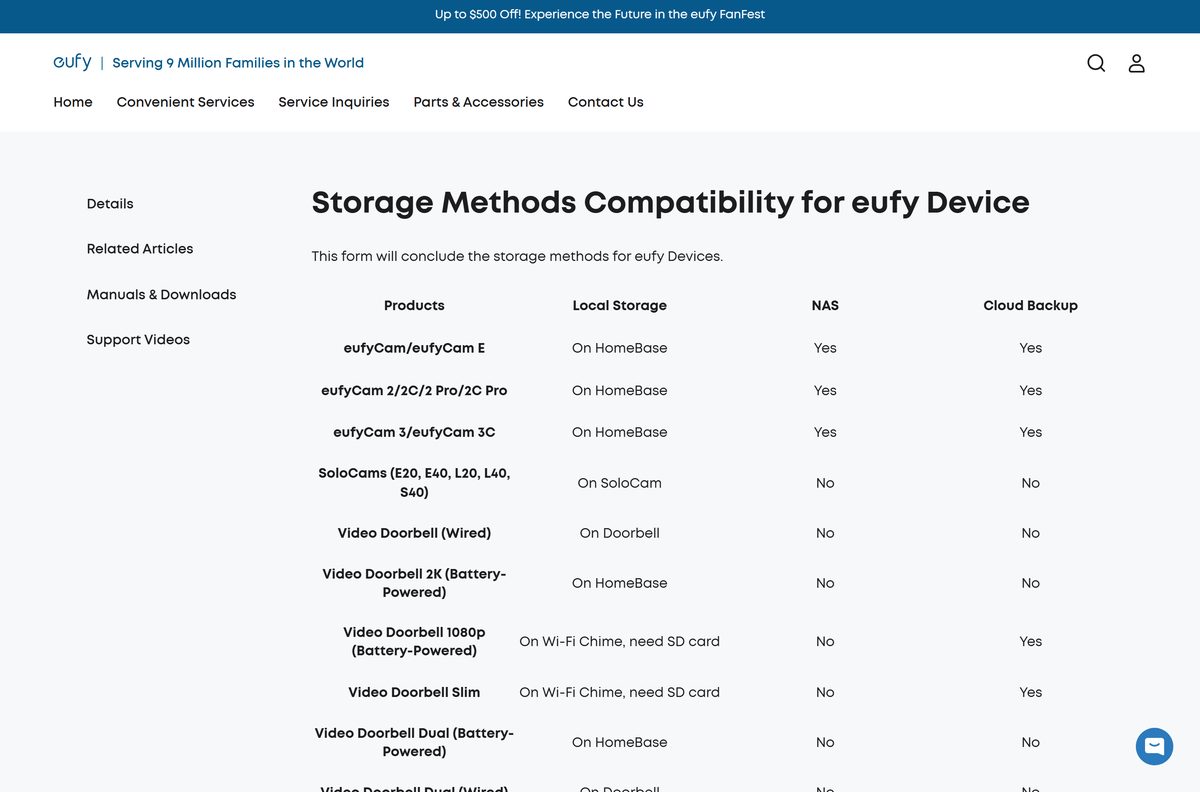
Task: Click NAS 'Yes' for eufyCam/eufyCam E
Action: coord(825,348)
